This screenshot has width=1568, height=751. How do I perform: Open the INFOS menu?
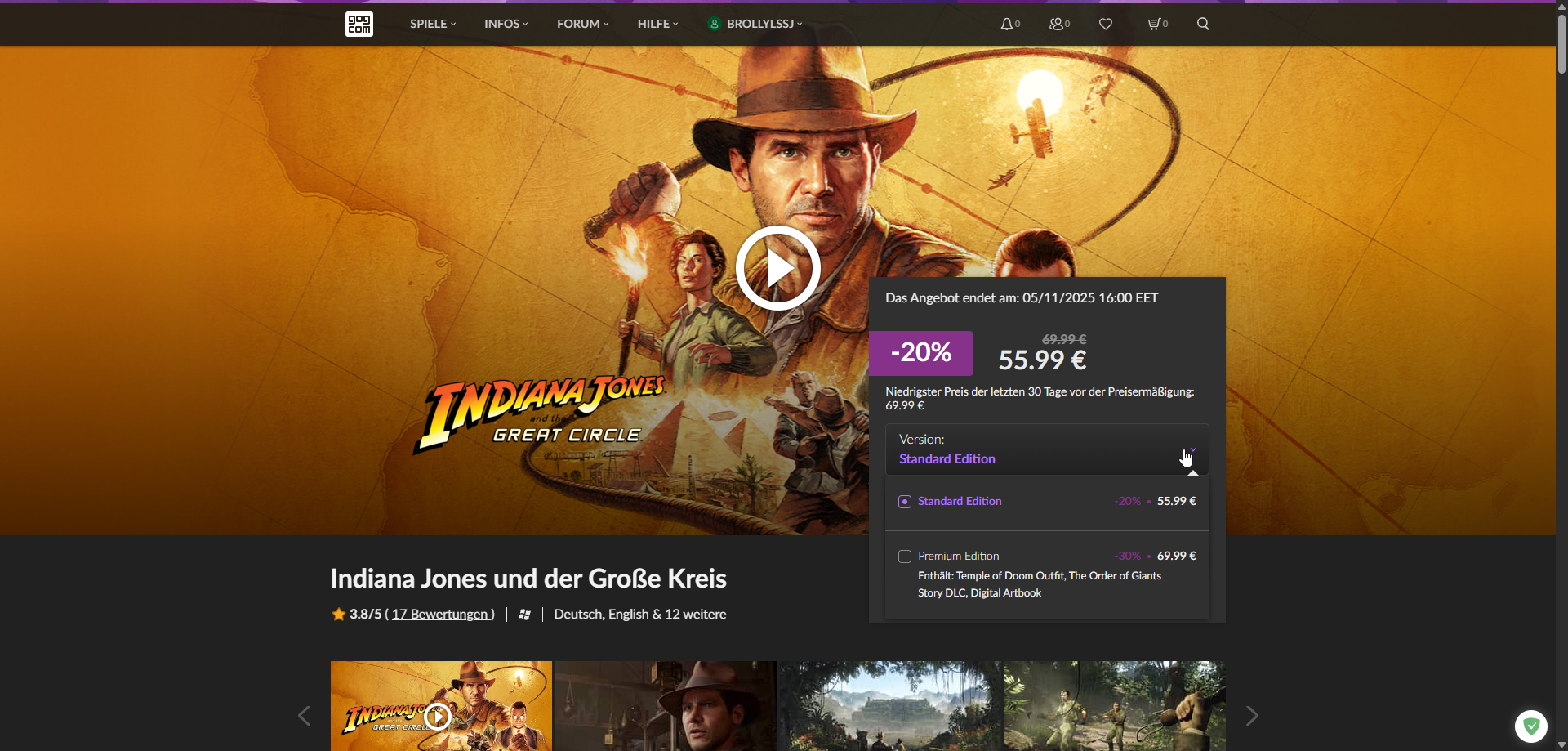(x=506, y=24)
